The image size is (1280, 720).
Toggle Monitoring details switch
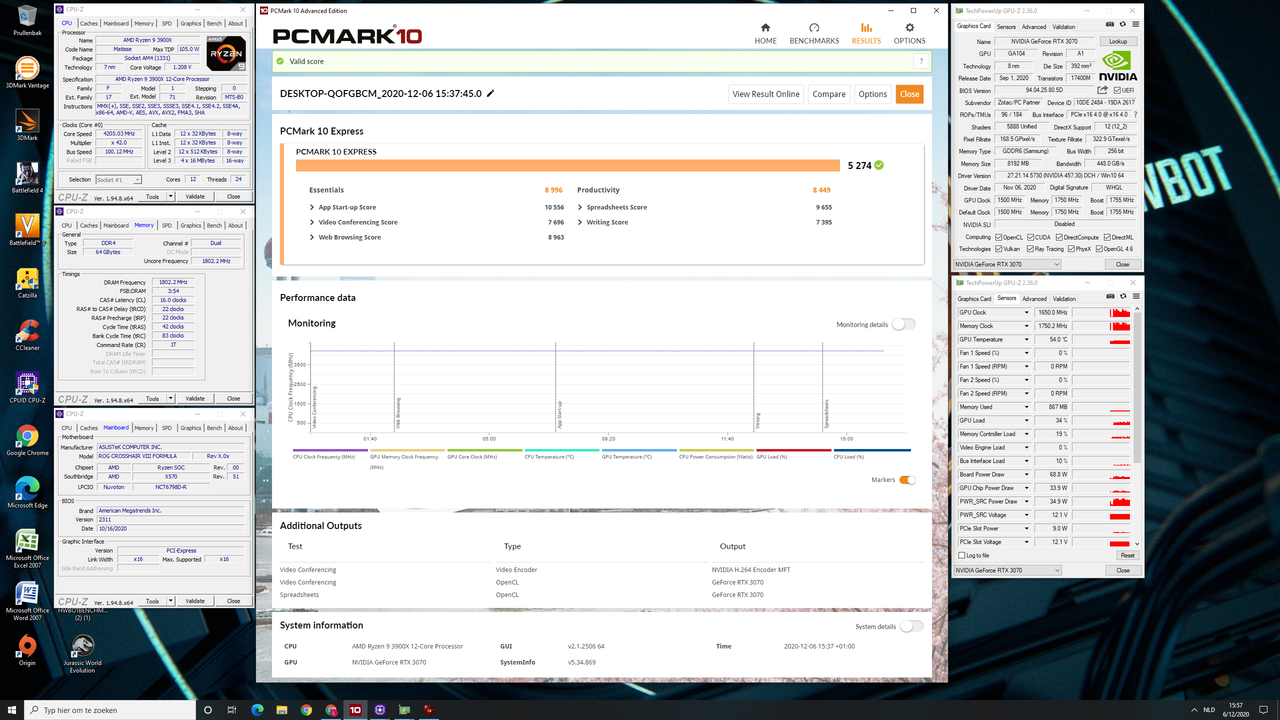pyautogui.click(x=903, y=324)
